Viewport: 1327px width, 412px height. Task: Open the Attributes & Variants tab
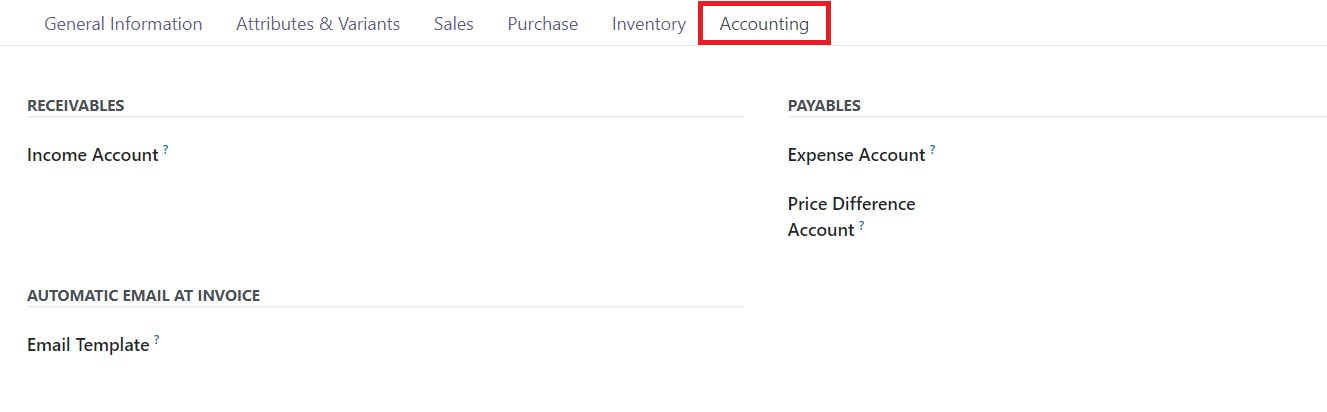(318, 24)
